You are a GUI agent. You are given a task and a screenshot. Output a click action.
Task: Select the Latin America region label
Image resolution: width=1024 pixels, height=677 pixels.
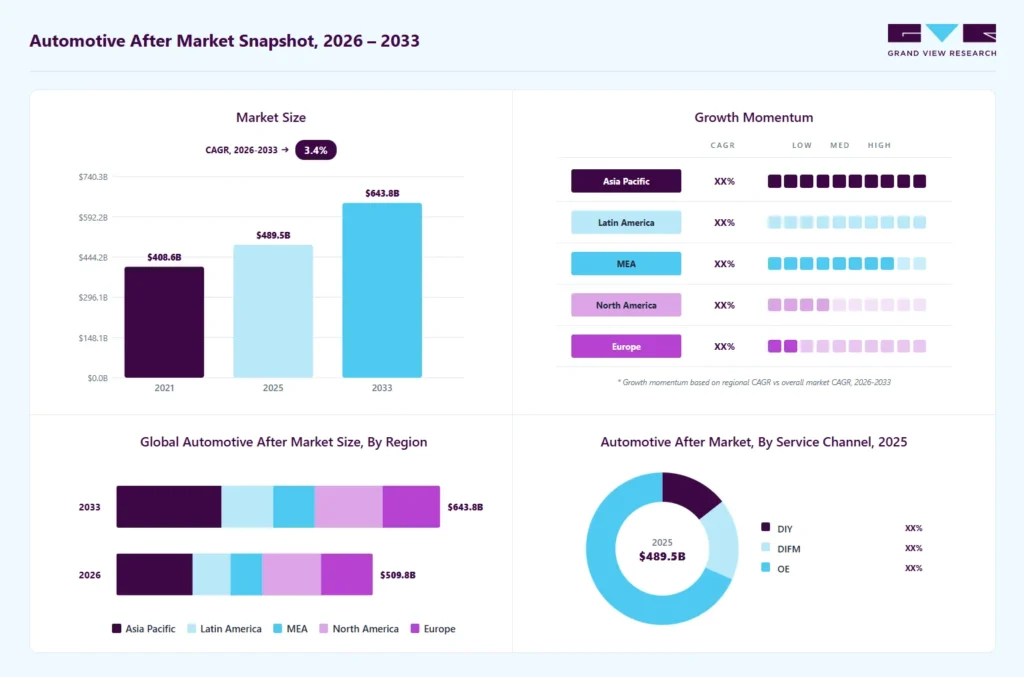click(x=626, y=223)
